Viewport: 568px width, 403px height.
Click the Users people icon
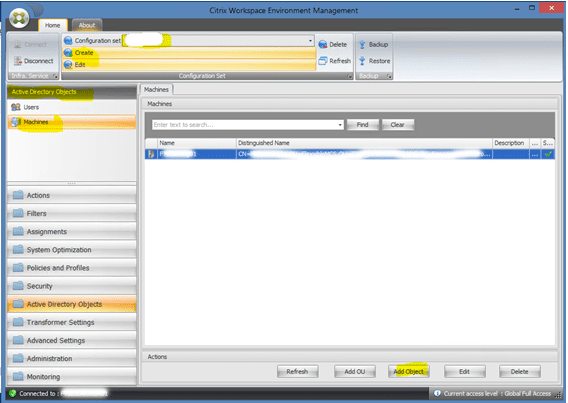[16, 107]
